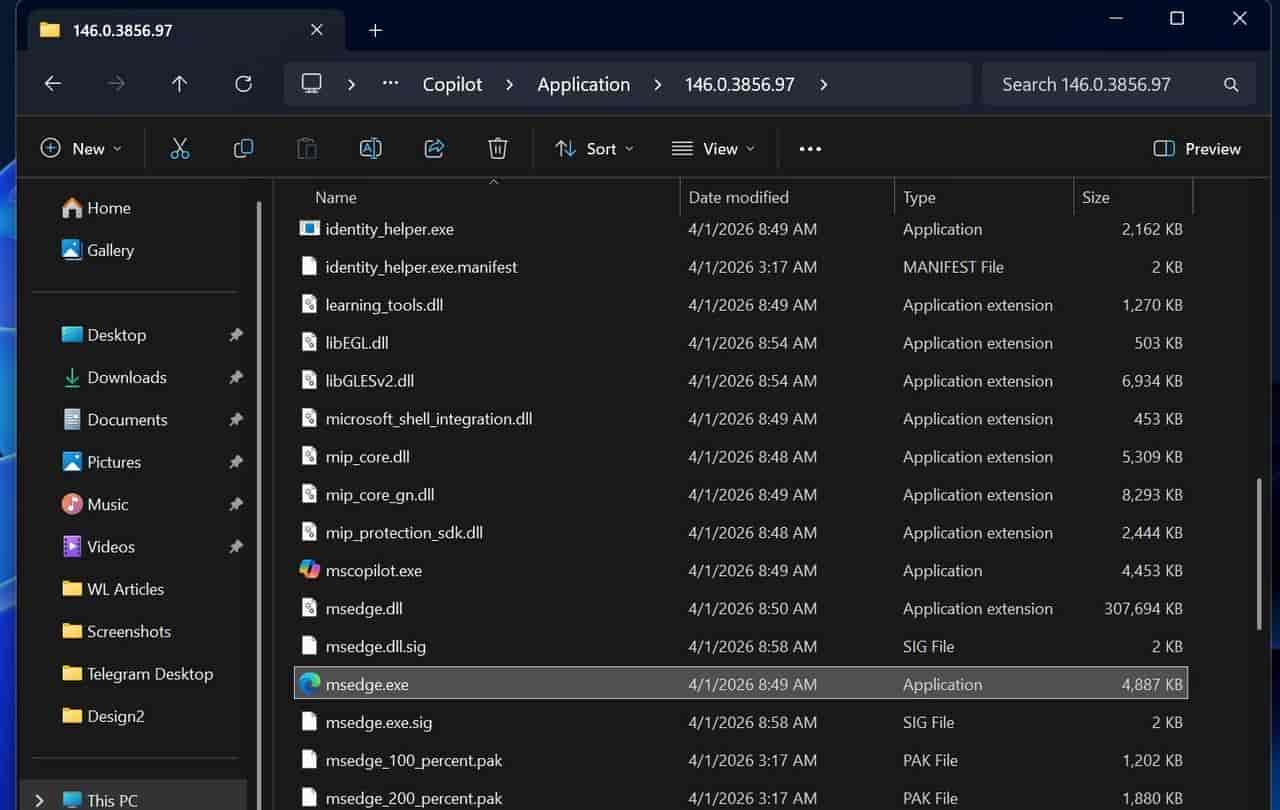Screen dimensions: 1280x810
Task: Go back with the left arrow
Action: point(53,84)
